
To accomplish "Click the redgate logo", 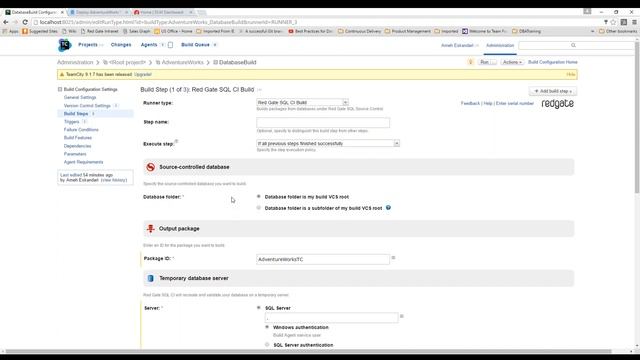I will pos(558,104).
